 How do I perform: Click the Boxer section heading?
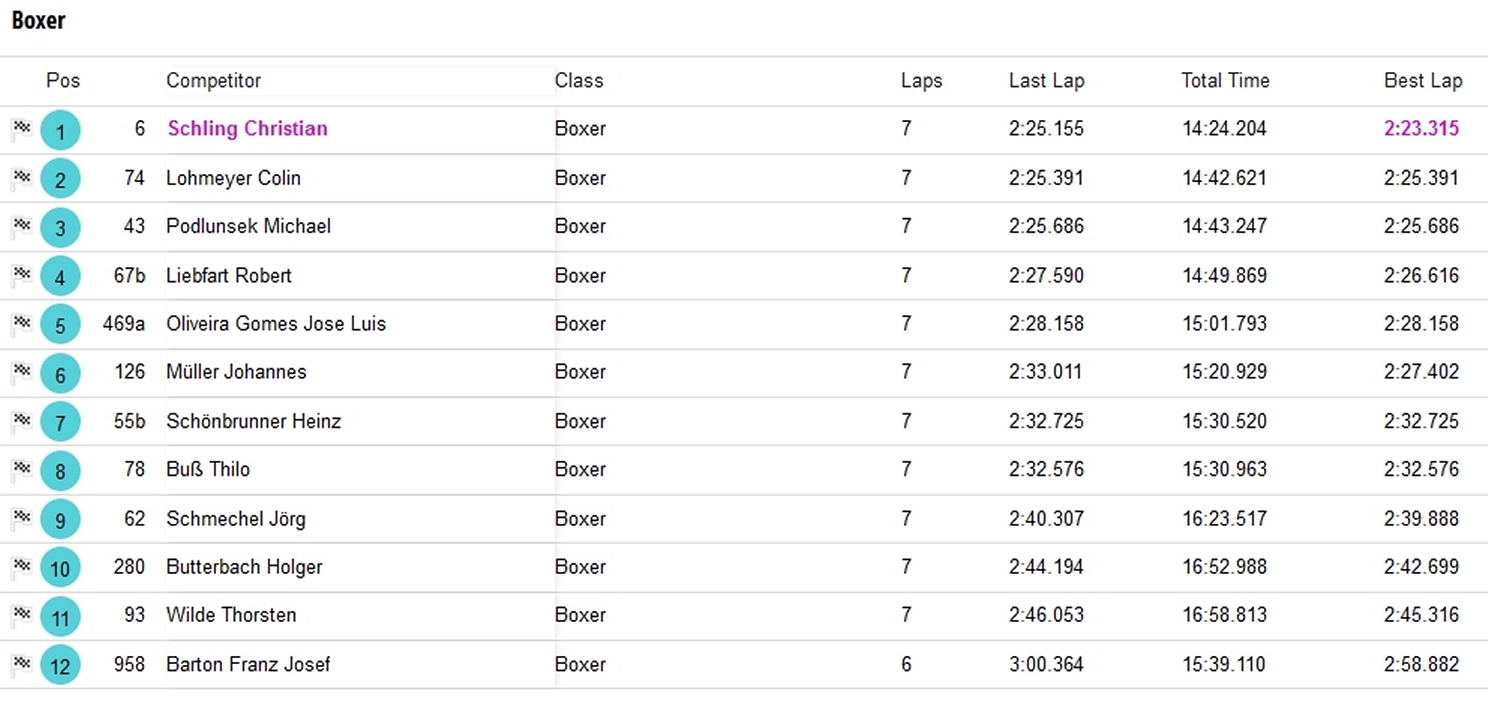click(x=39, y=20)
